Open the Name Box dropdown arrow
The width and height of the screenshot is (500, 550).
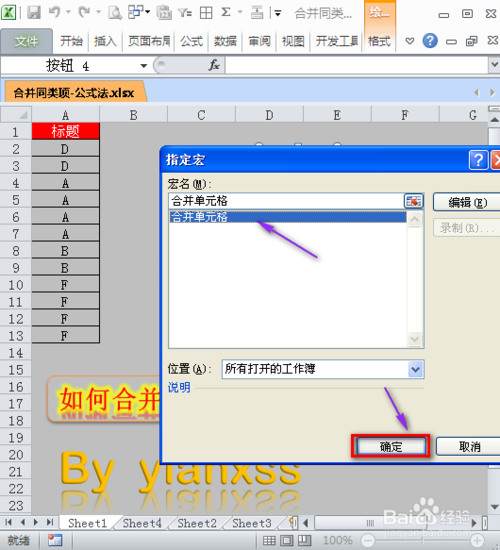click(x=144, y=66)
